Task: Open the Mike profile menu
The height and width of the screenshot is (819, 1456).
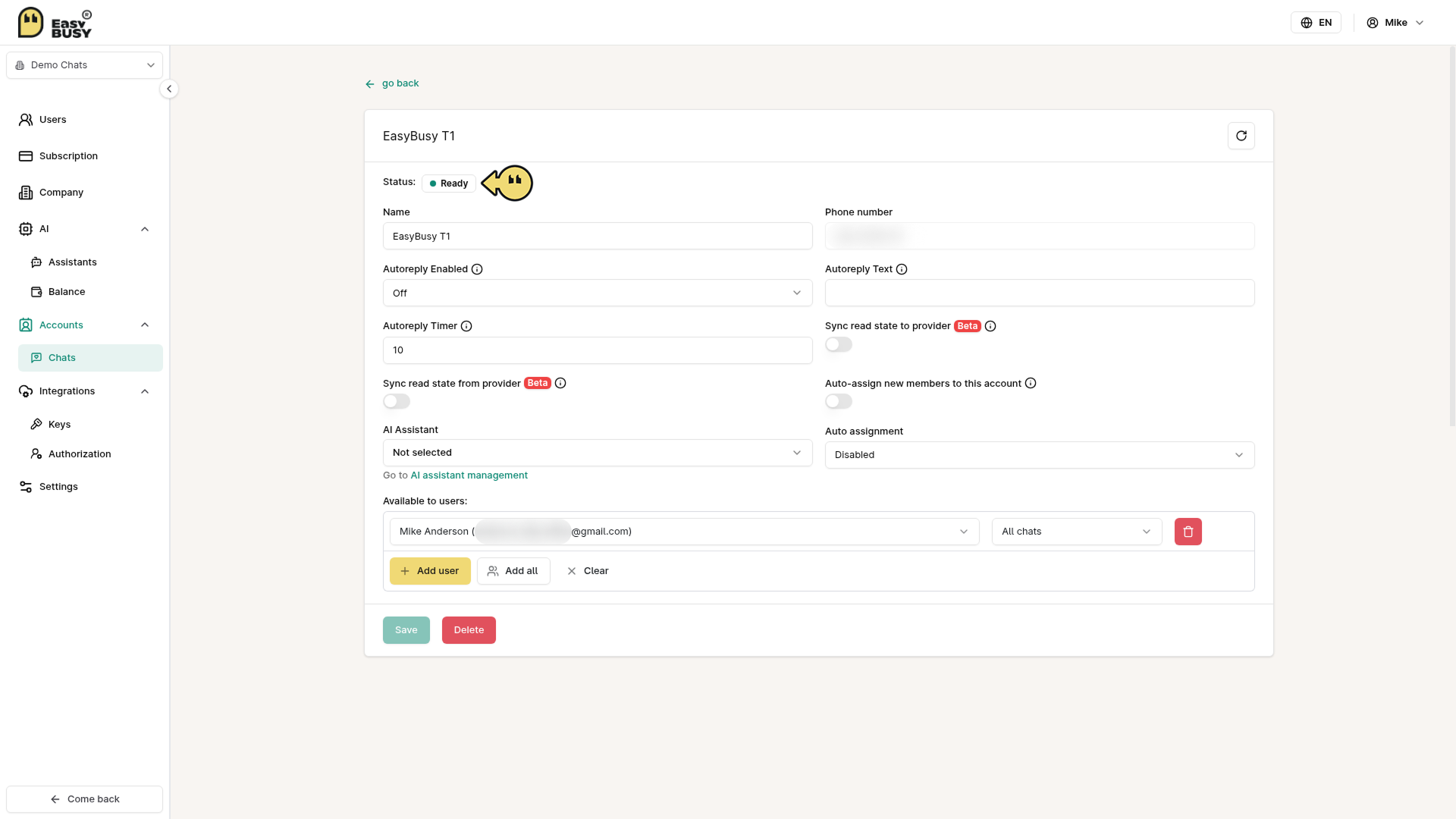Action: 1395,23
